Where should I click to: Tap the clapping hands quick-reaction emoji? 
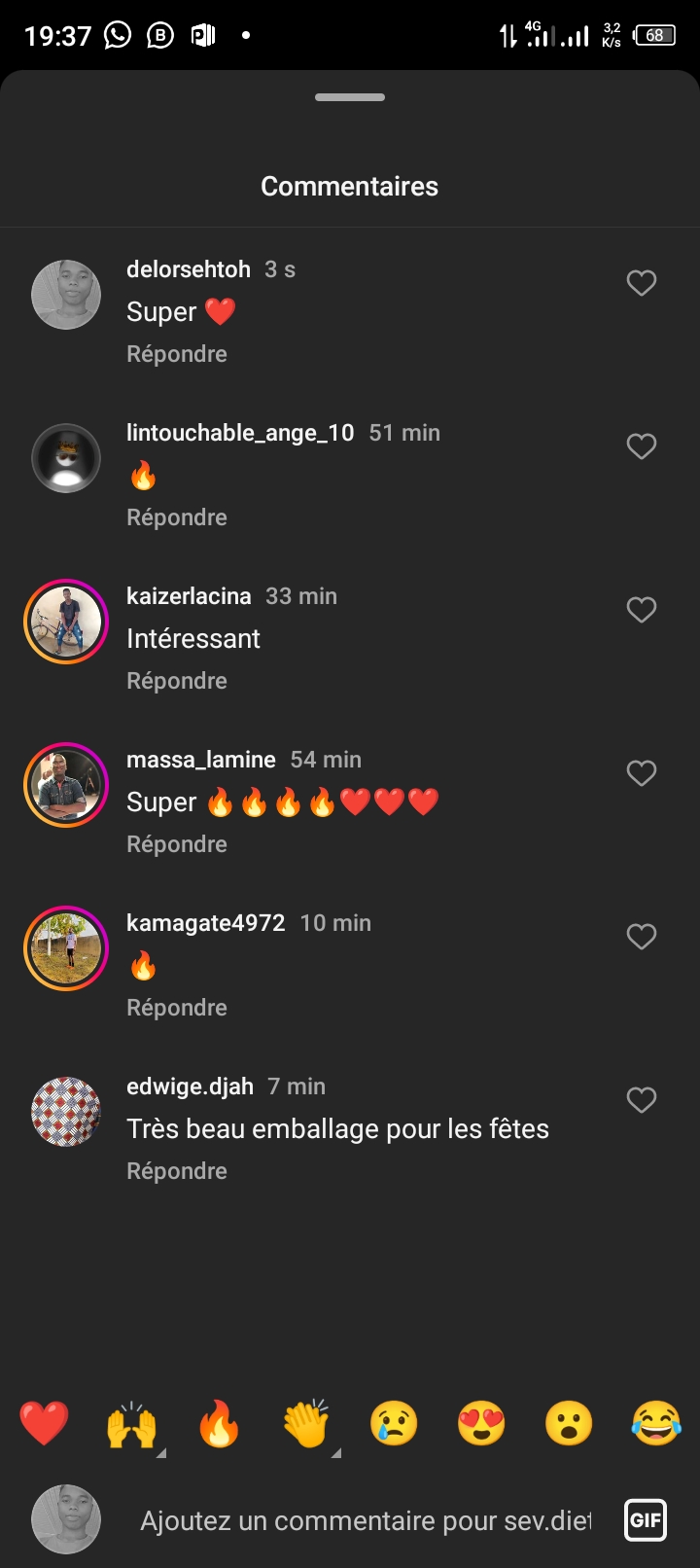pos(306,1424)
